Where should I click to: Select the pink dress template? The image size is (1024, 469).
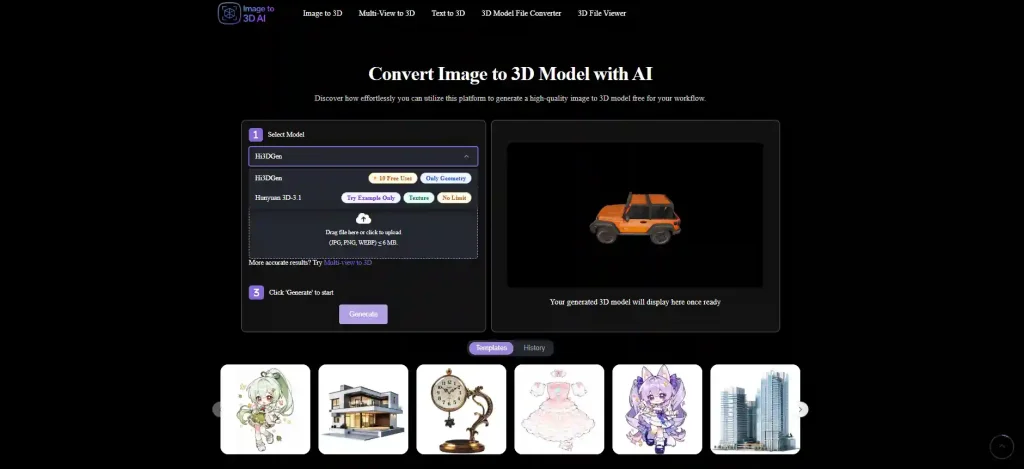559,409
